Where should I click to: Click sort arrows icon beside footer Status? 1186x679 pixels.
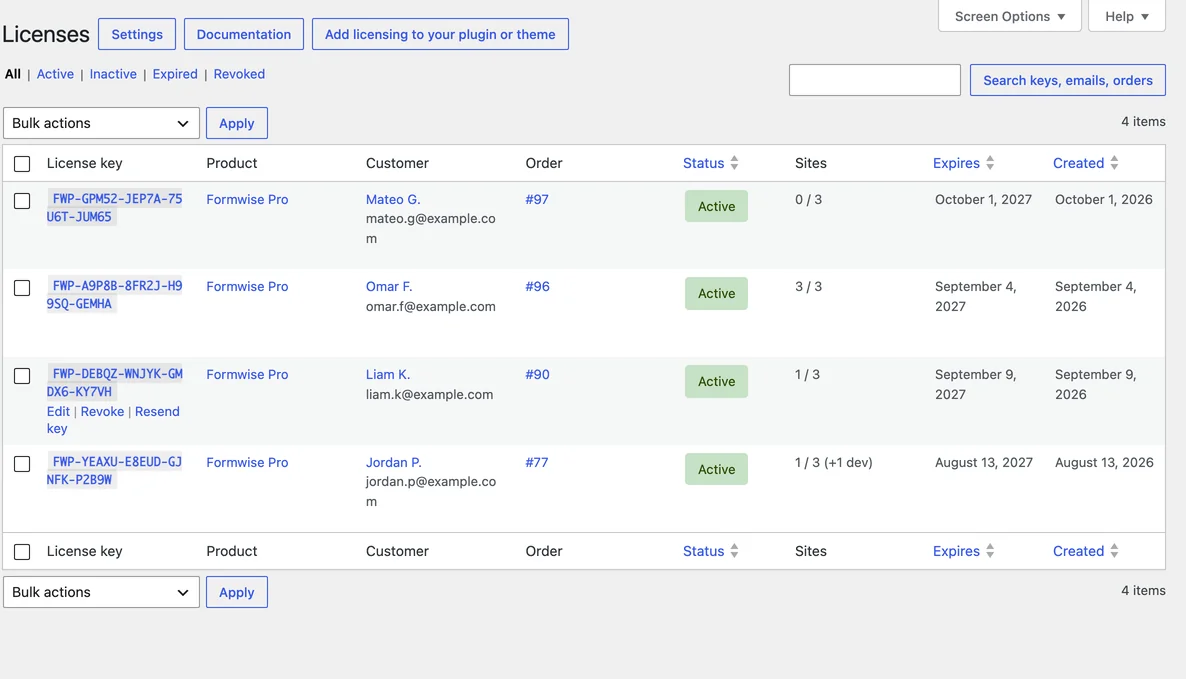734,550
